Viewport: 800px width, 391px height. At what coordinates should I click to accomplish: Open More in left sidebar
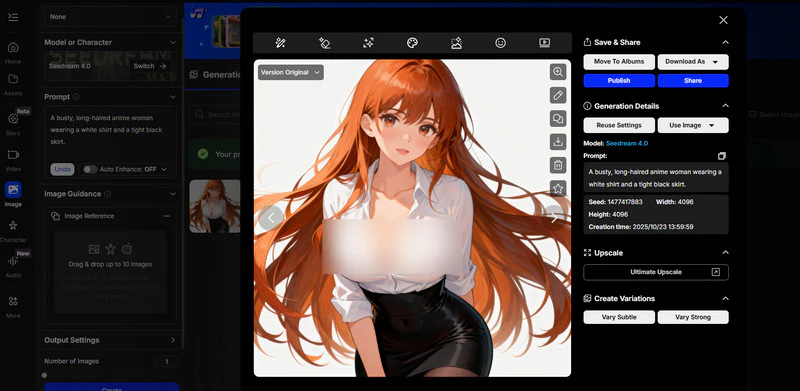tap(13, 307)
